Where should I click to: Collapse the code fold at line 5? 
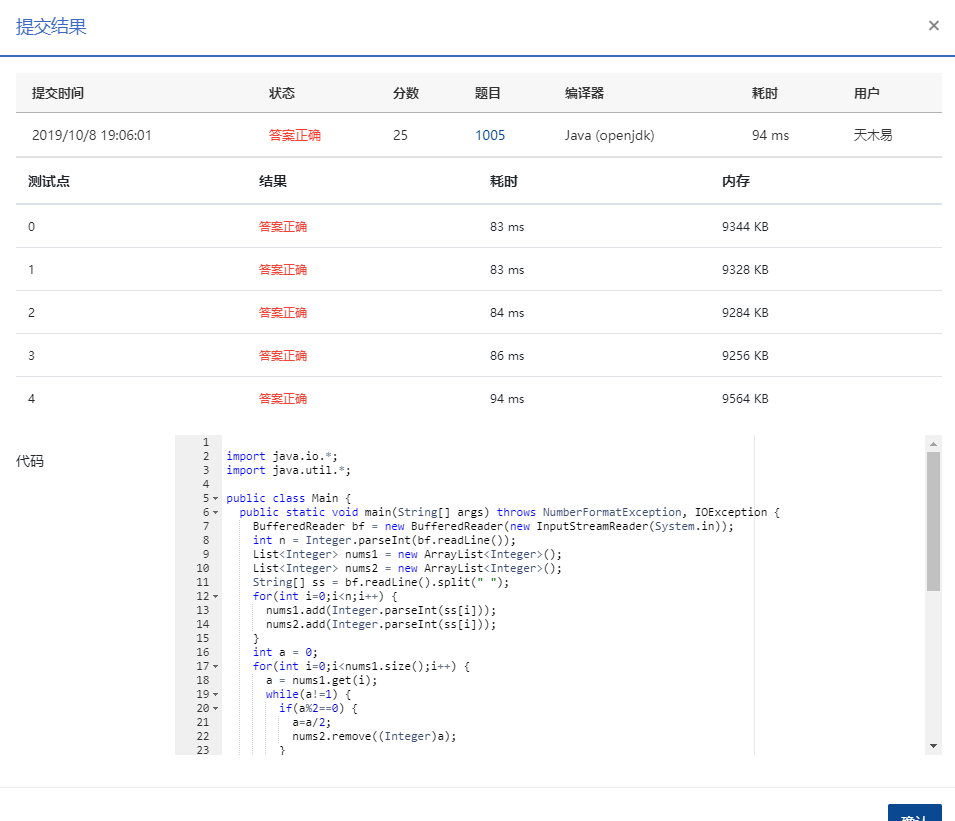pos(216,498)
